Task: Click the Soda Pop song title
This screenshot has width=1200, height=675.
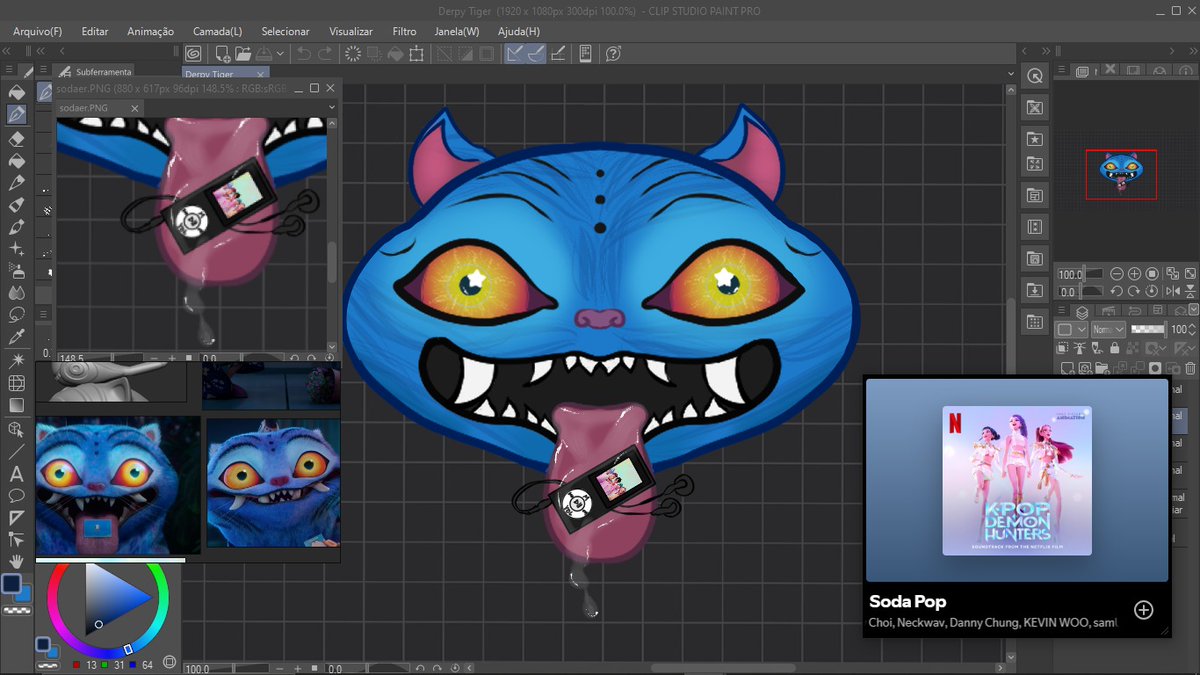Action: click(908, 602)
